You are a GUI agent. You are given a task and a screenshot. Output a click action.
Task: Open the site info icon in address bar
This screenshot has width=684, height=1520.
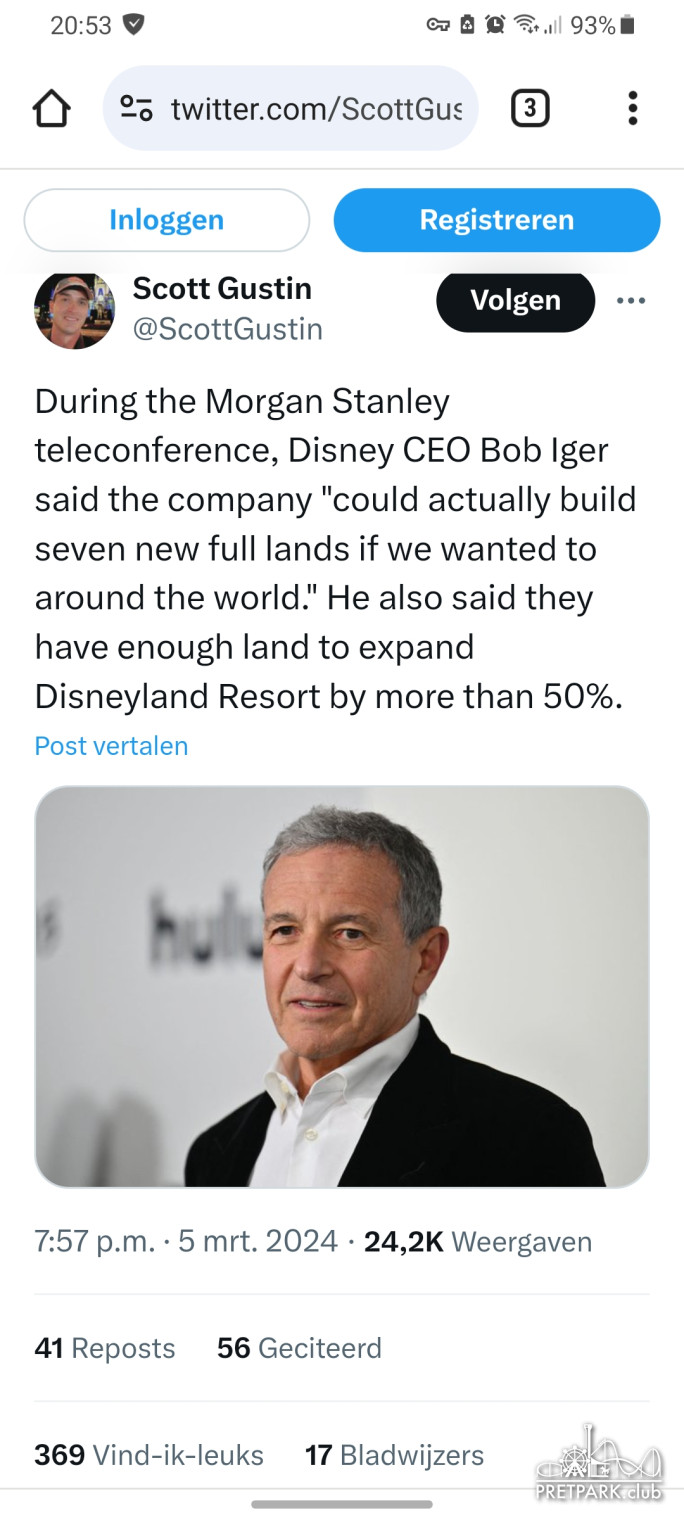(x=136, y=108)
